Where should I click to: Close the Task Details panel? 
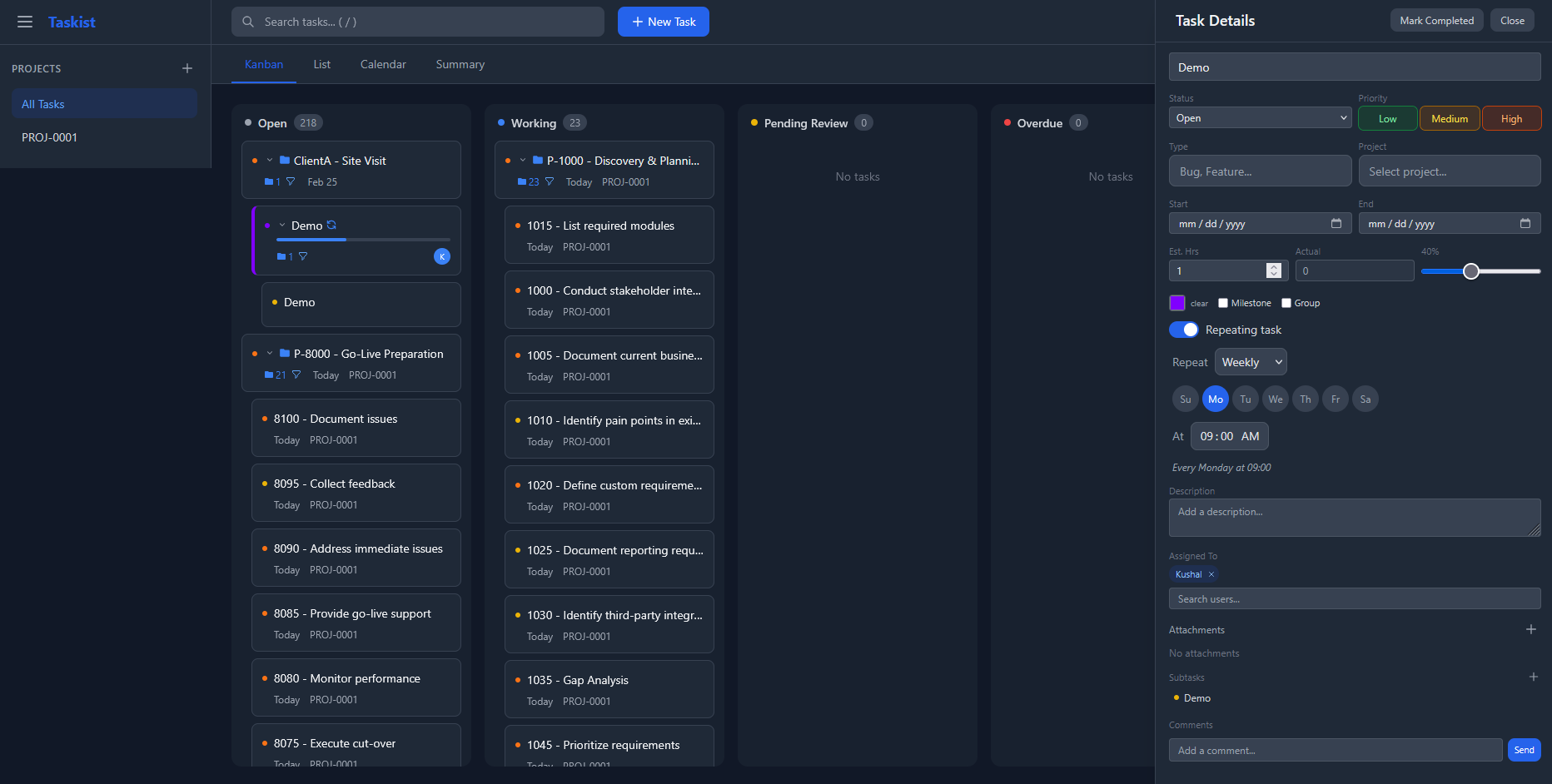click(x=1513, y=21)
